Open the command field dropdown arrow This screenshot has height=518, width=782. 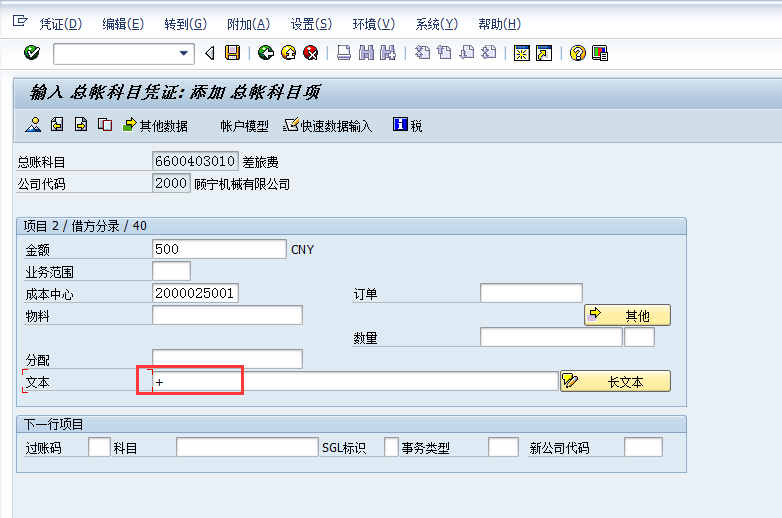click(184, 53)
